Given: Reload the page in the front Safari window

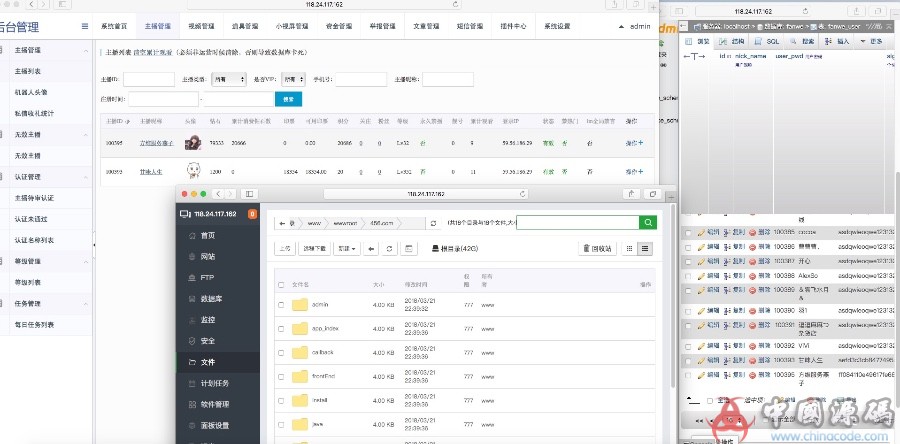Looking at the screenshot, I should (x=522, y=194).
